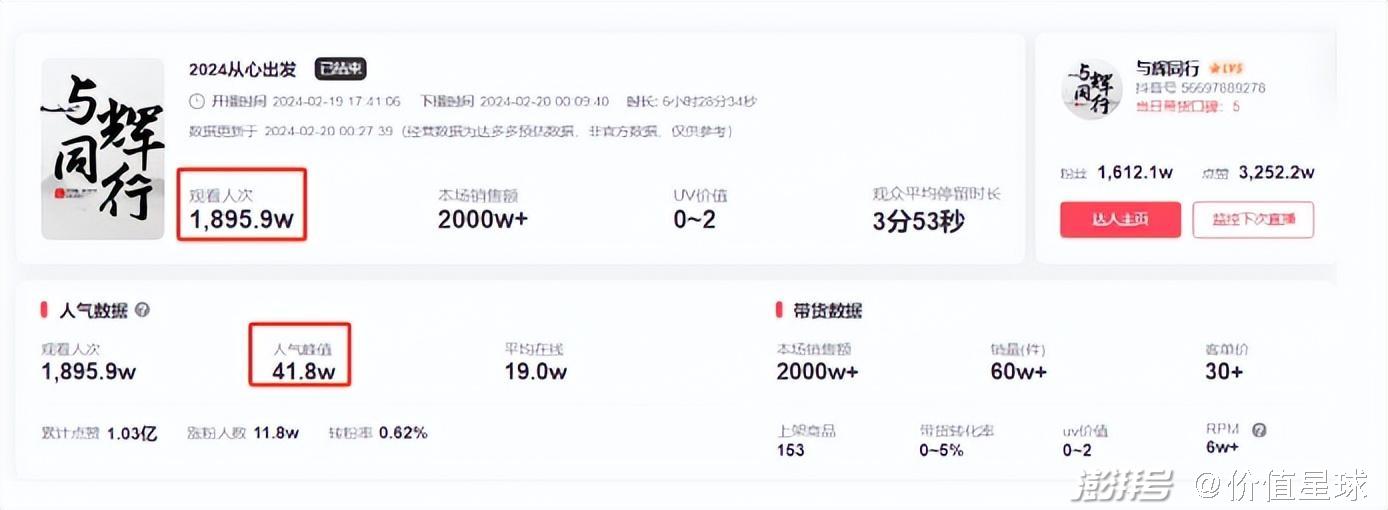Open the large 与辉同行 livestream cover thumbnail
The height and width of the screenshot is (510, 1388).
[103, 149]
